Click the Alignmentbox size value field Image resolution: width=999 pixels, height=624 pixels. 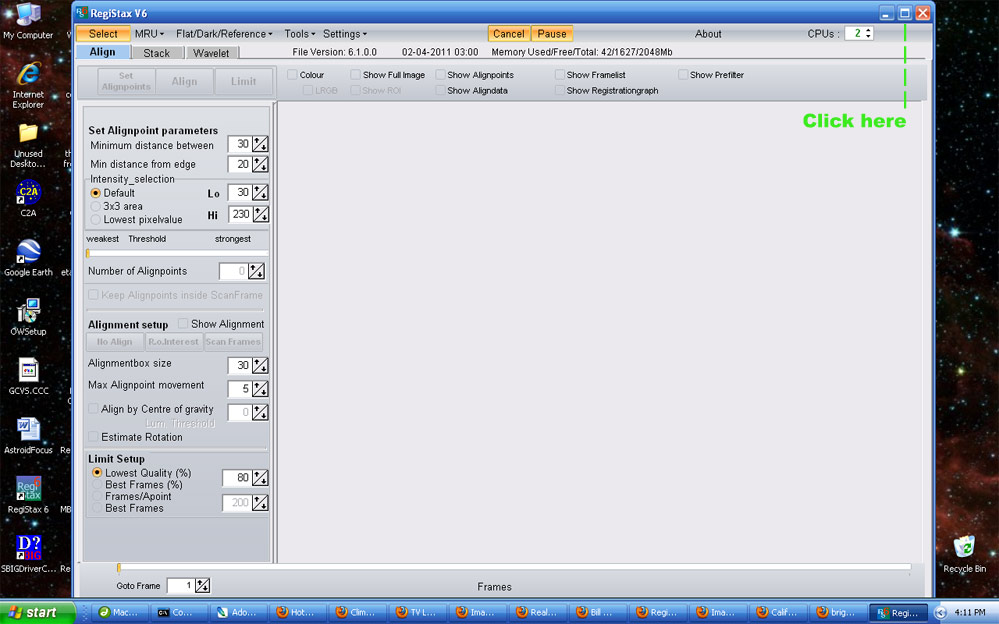[x=240, y=365]
